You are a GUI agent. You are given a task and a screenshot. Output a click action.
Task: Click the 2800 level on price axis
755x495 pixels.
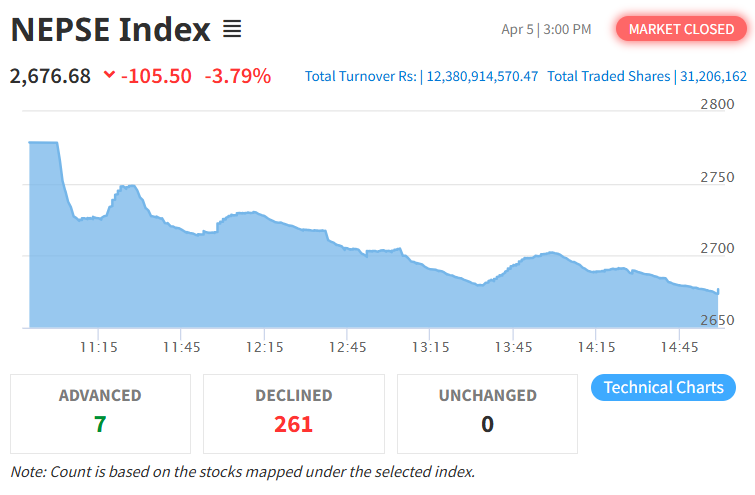click(717, 105)
